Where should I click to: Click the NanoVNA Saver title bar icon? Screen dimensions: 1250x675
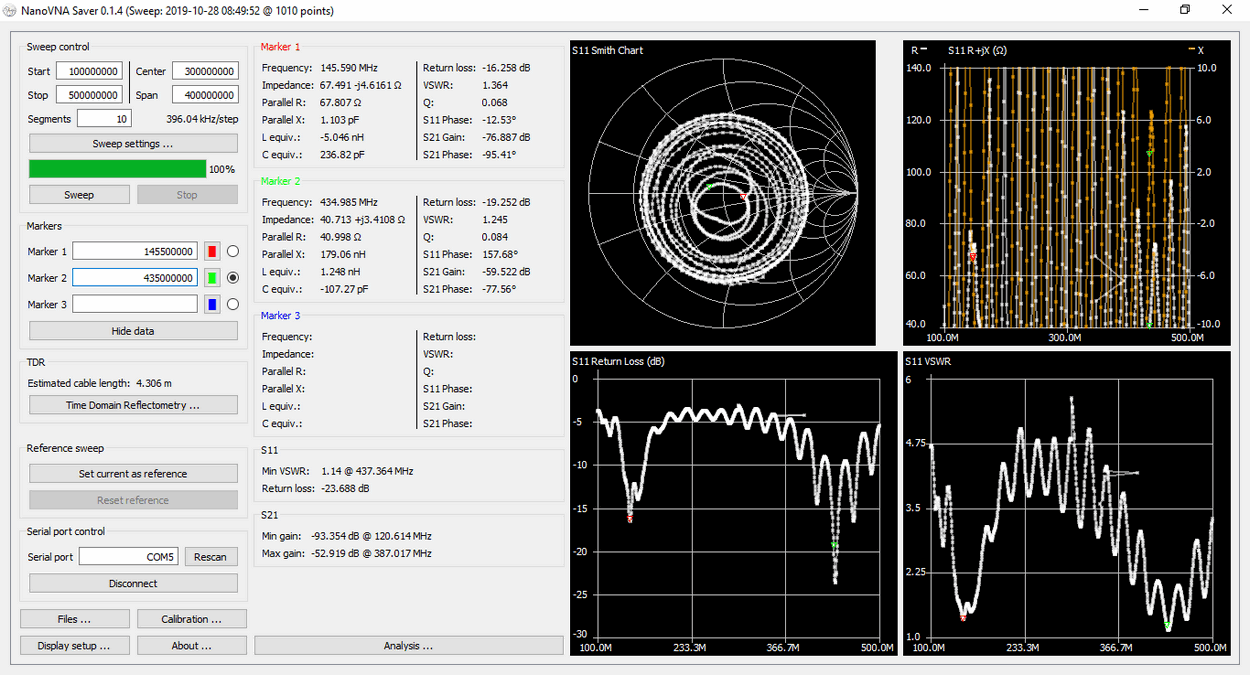10,10
